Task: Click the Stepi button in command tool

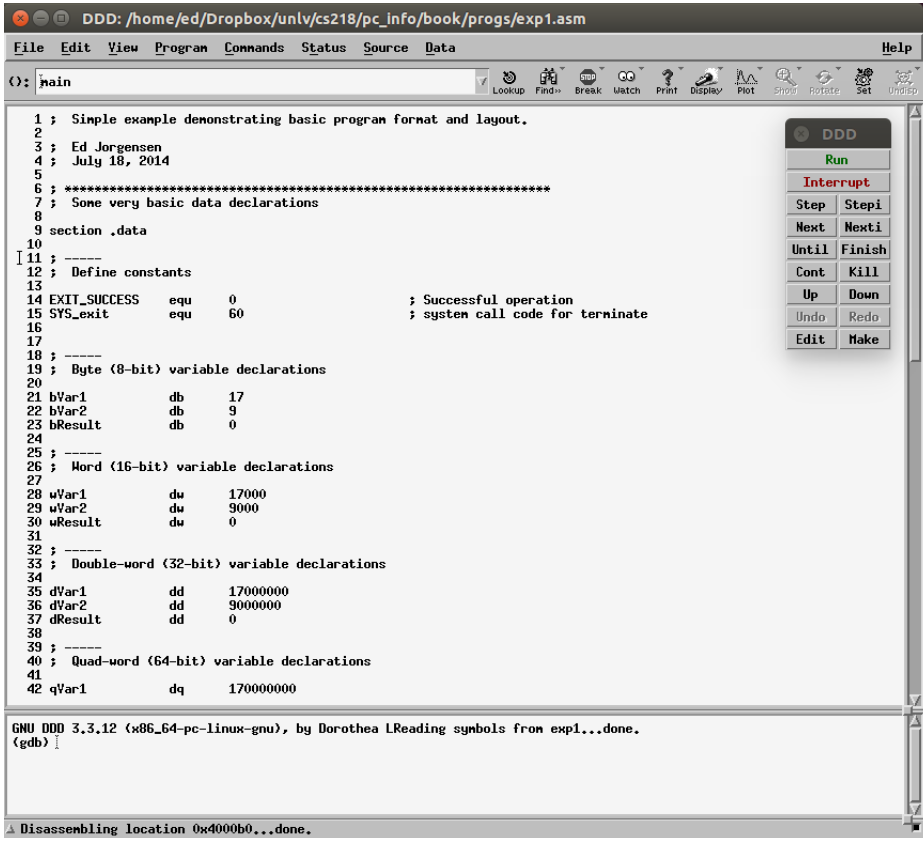Action: tap(862, 205)
